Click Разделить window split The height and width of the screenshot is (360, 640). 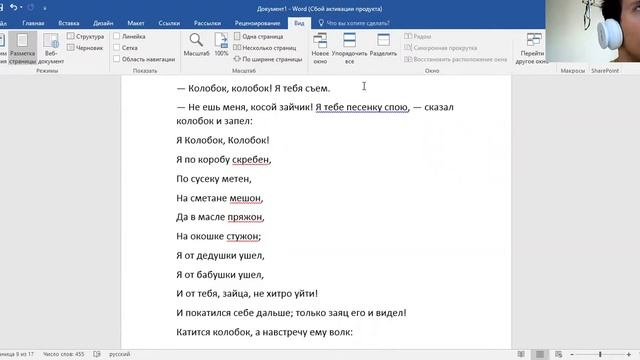pyautogui.click(x=383, y=45)
